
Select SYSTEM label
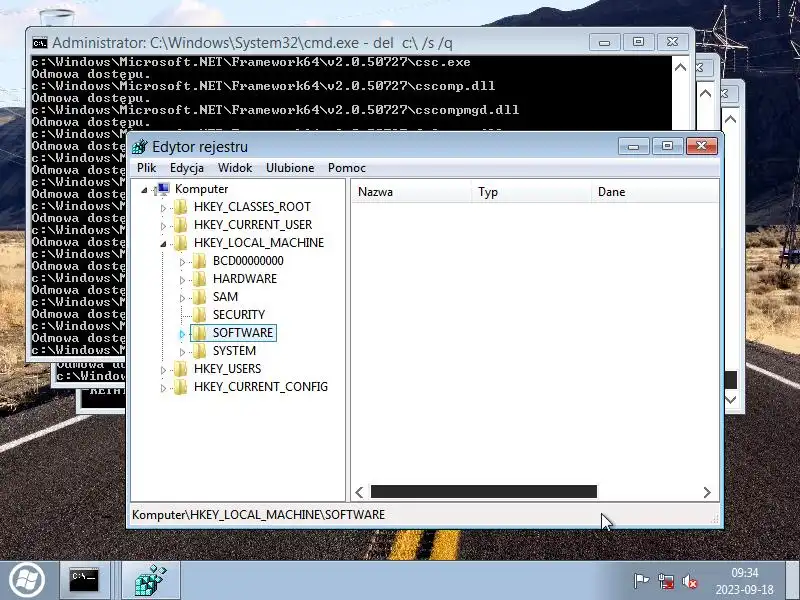pyautogui.click(x=234, y=351)
